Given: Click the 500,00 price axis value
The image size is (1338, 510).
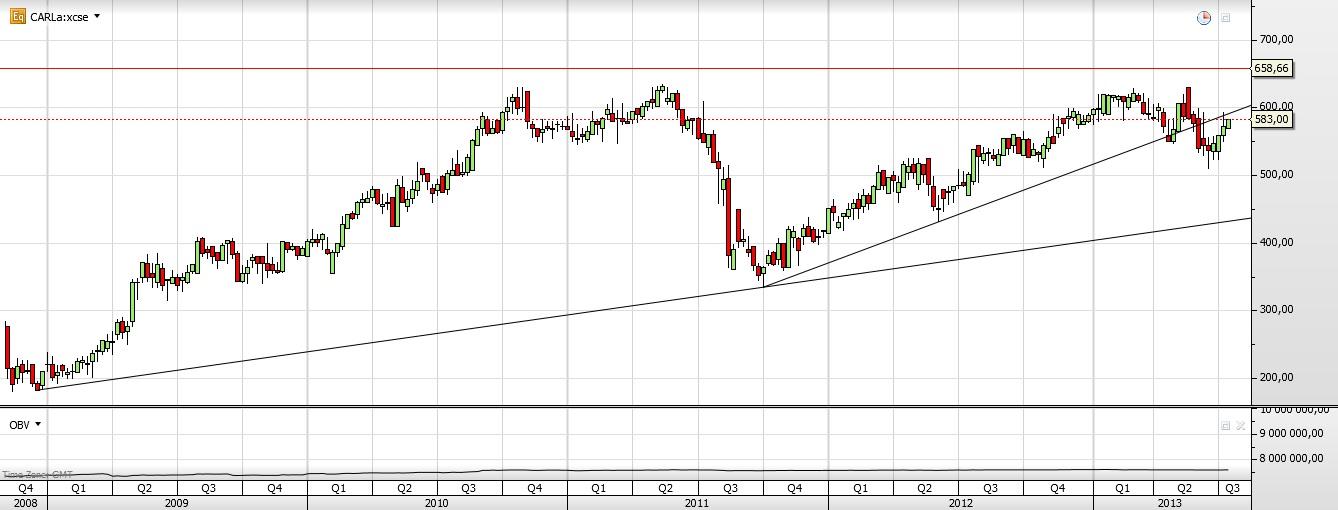Looking at the screenshot, I should tap(1277, 174).
